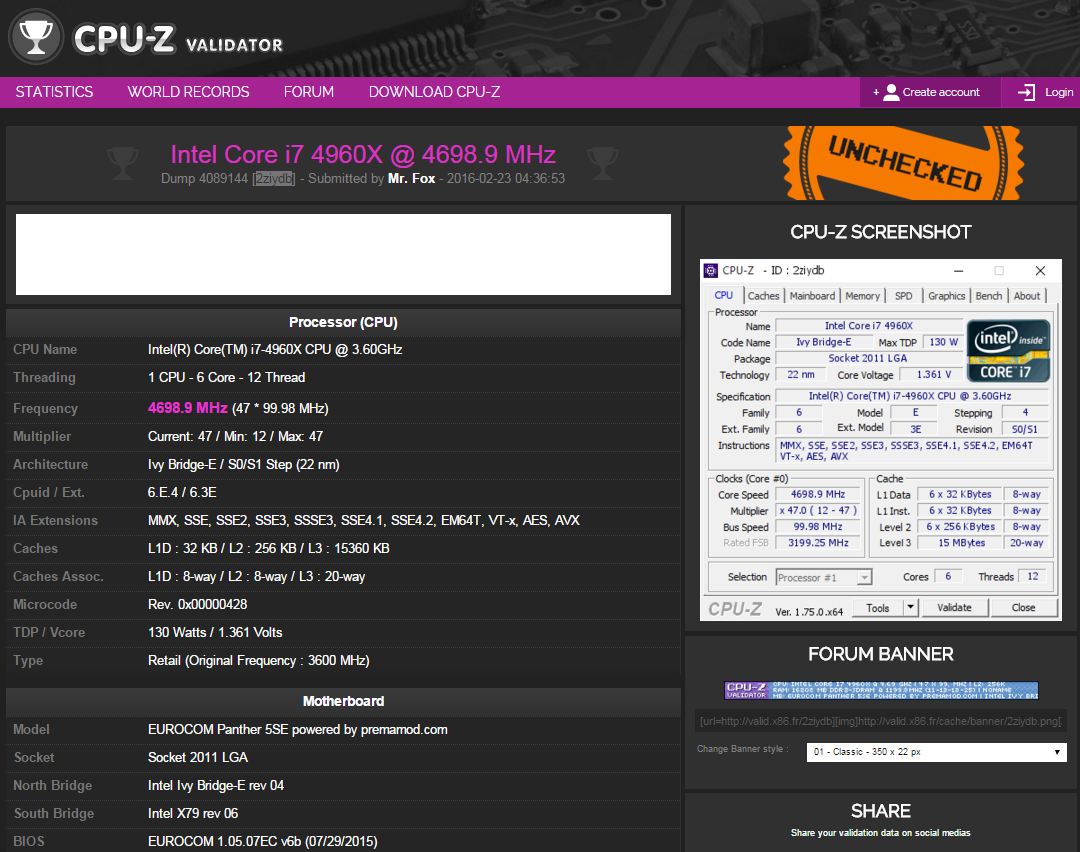The image size is (1080, 852).
Task: Click the BIOS EUROCOM 1.05.07EC value
Action: tap(262, 842)
